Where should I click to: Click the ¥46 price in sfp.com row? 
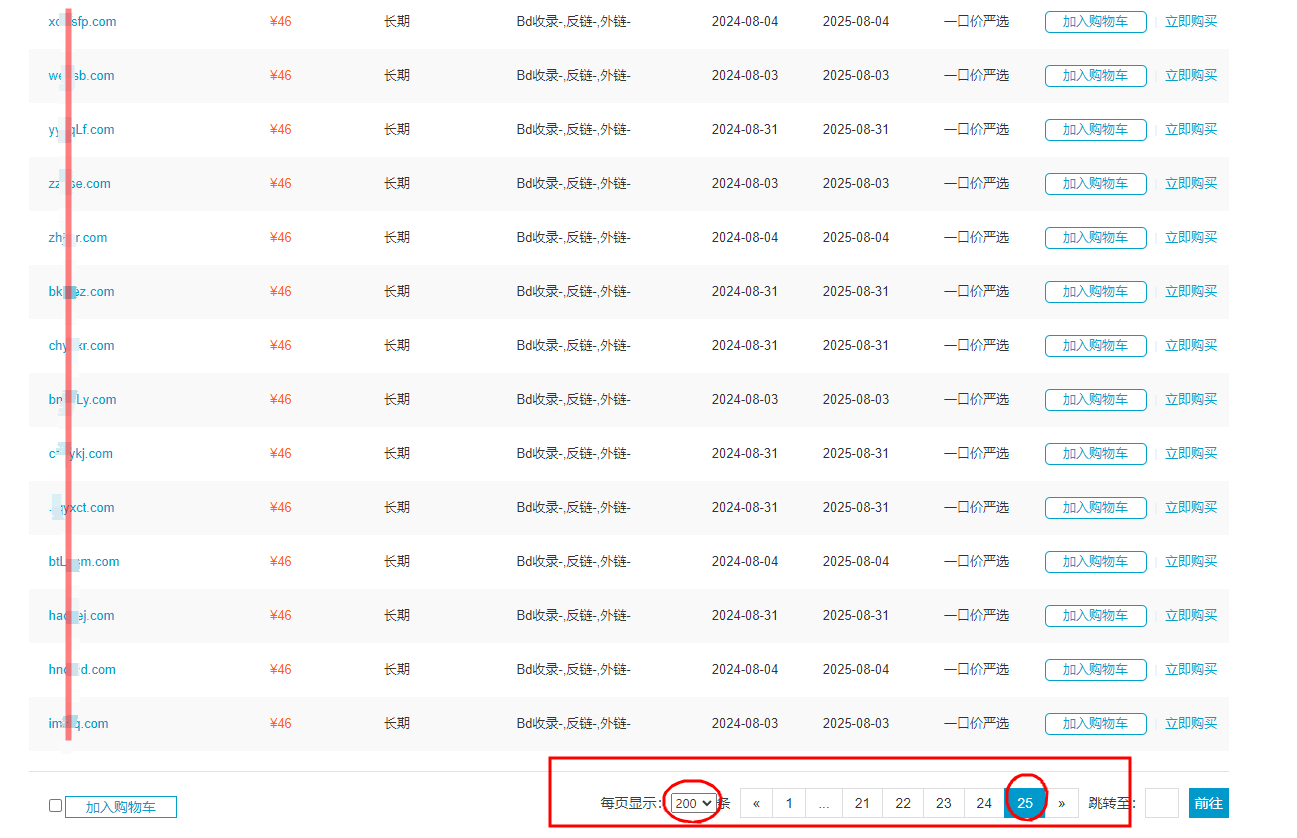280,21
